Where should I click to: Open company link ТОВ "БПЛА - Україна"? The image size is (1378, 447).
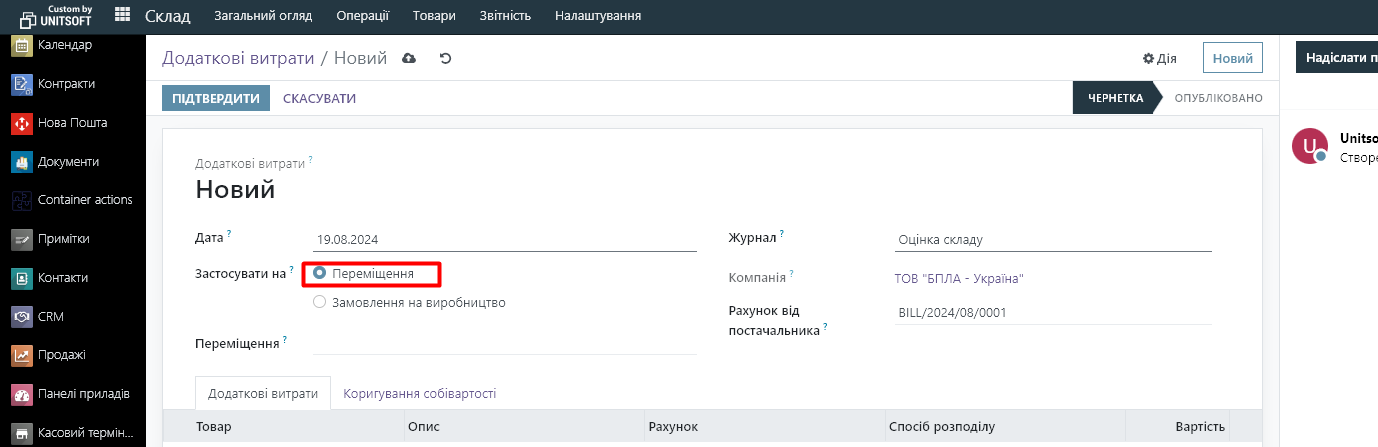(959, 278)
